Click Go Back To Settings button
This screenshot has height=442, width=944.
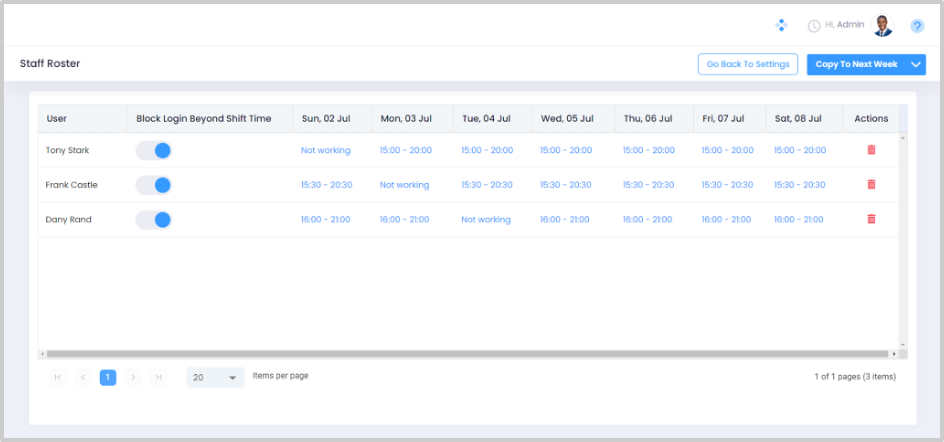(747, 64)
